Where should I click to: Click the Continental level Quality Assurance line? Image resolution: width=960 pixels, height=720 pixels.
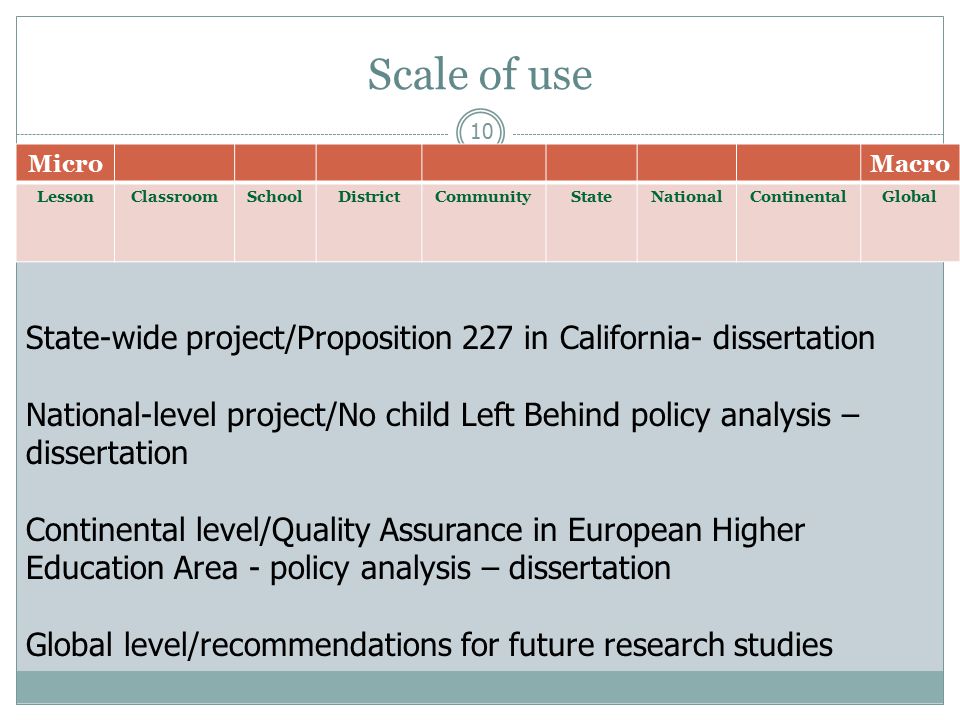(415, 530)
